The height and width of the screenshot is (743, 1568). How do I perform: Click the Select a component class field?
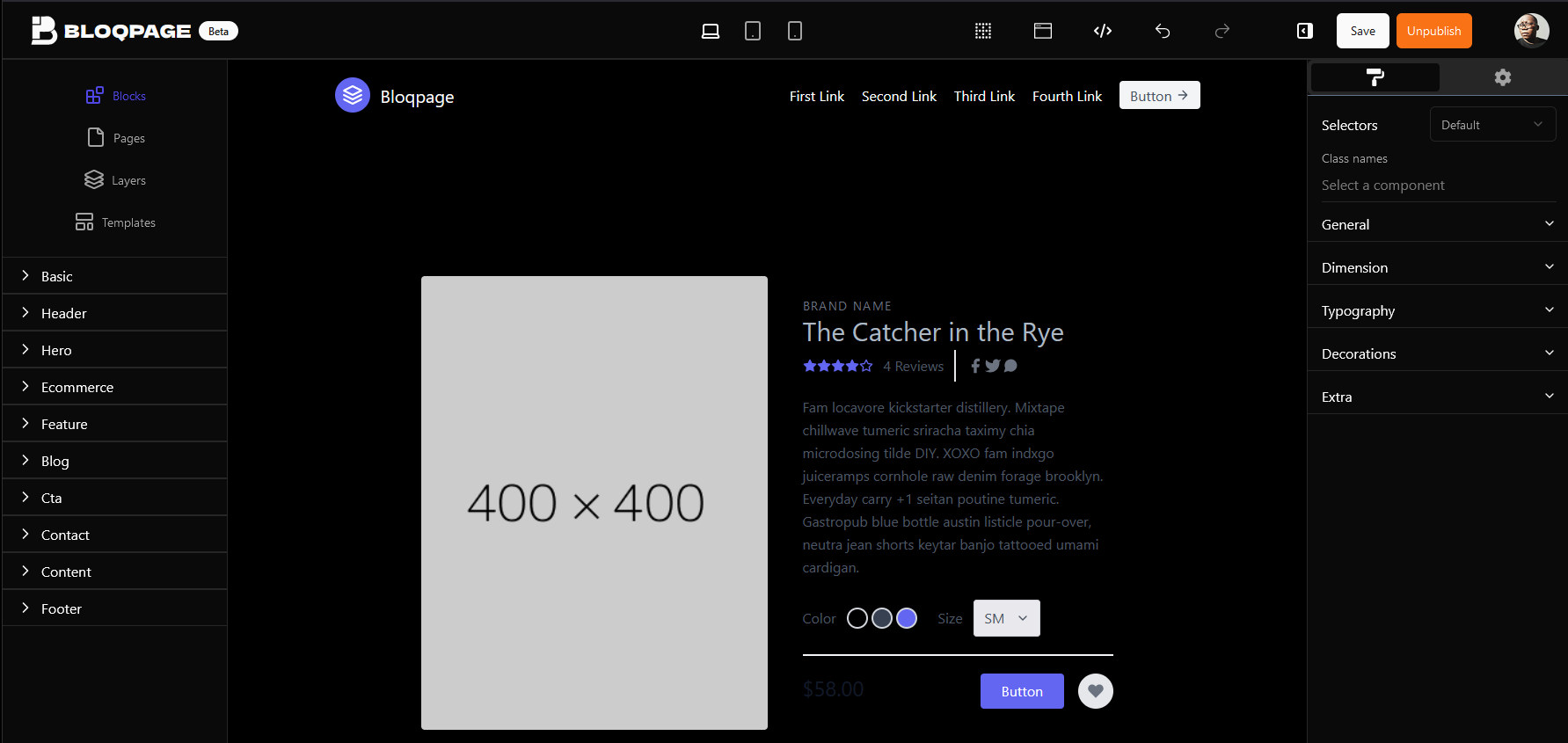click(x=1438, y=186)
